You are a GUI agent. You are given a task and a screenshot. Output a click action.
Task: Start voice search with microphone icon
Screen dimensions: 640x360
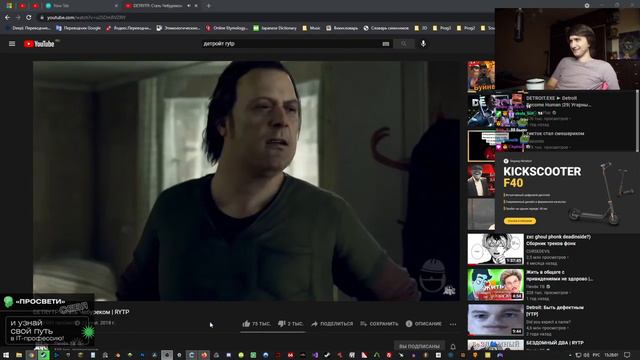click(x=423, y=44)
